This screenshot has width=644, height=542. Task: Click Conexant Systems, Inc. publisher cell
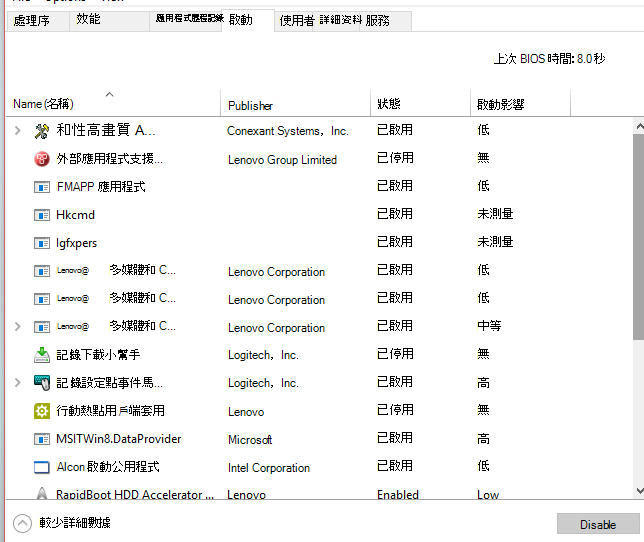[288, 131]
